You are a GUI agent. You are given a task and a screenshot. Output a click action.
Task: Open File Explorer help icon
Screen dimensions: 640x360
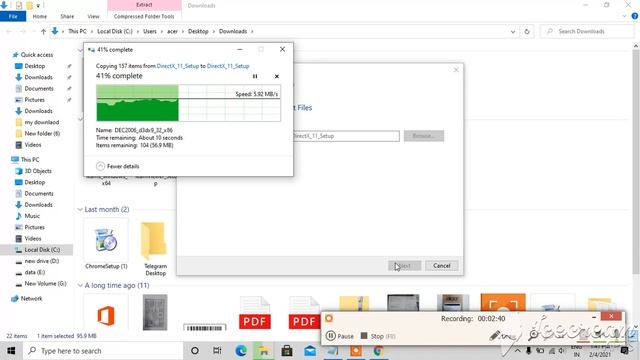(635, 16)
